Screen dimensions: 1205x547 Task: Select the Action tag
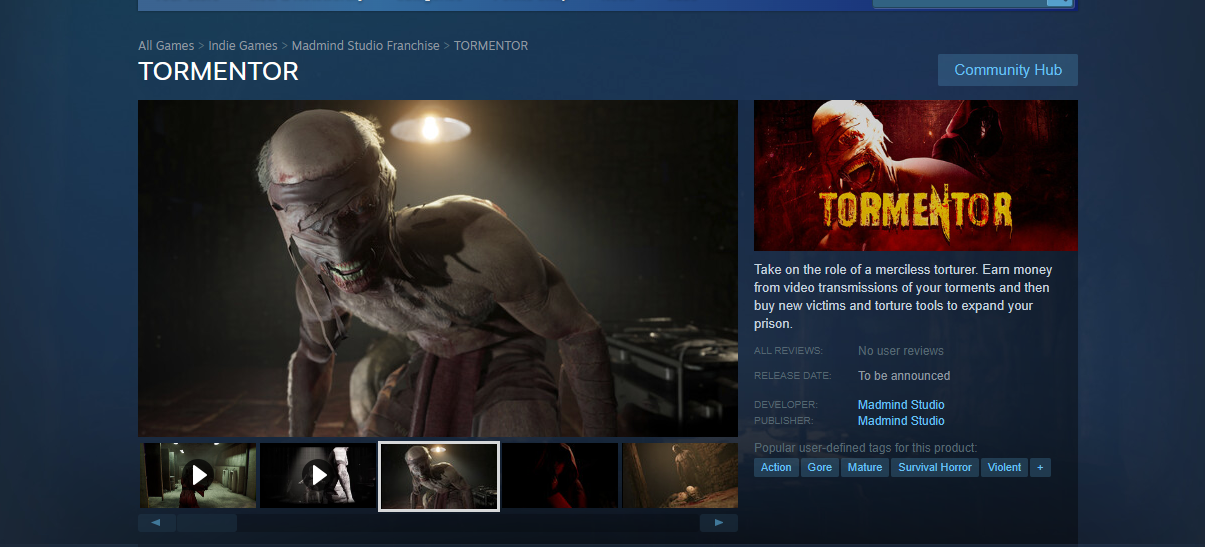click(776, 467)
